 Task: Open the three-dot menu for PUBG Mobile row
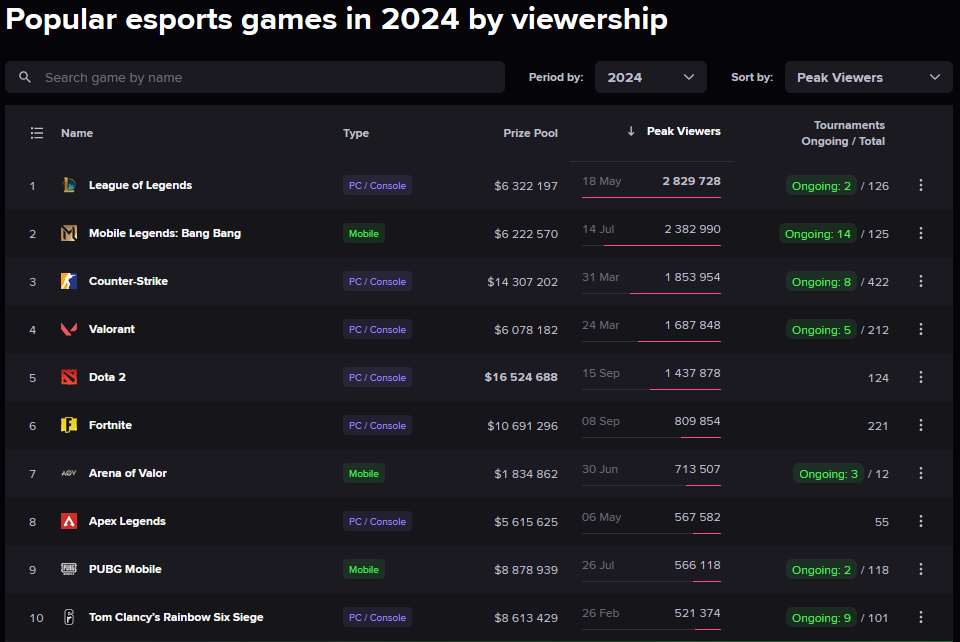pos(921,569)
